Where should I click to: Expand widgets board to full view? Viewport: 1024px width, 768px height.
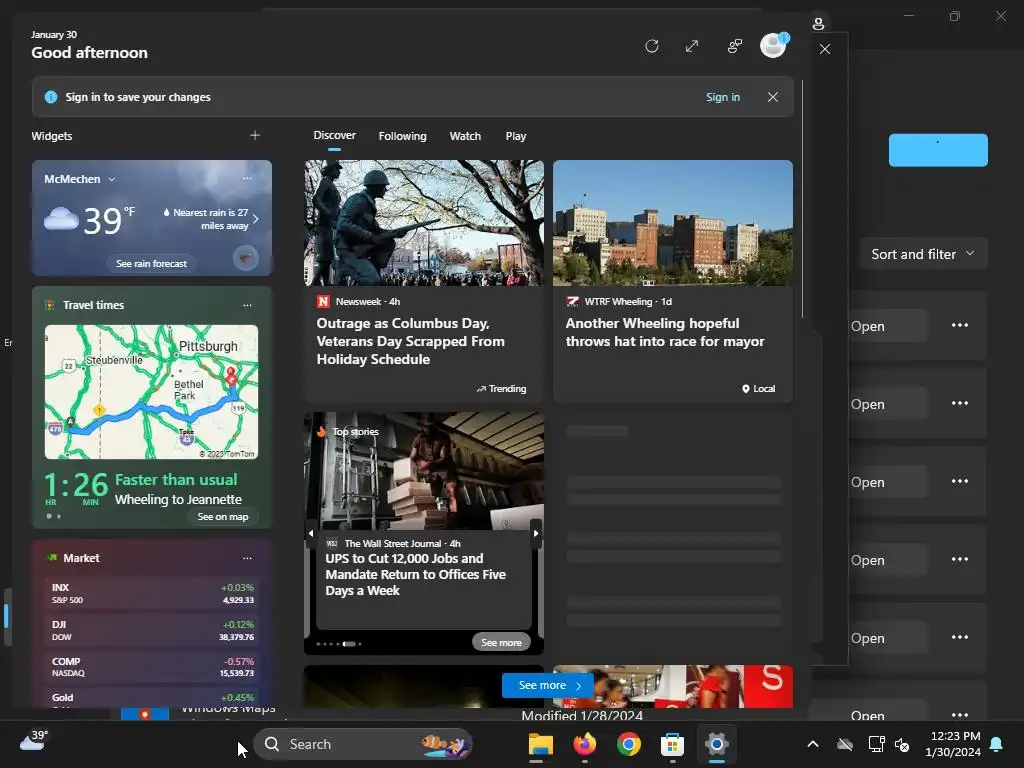click(692, 46)
